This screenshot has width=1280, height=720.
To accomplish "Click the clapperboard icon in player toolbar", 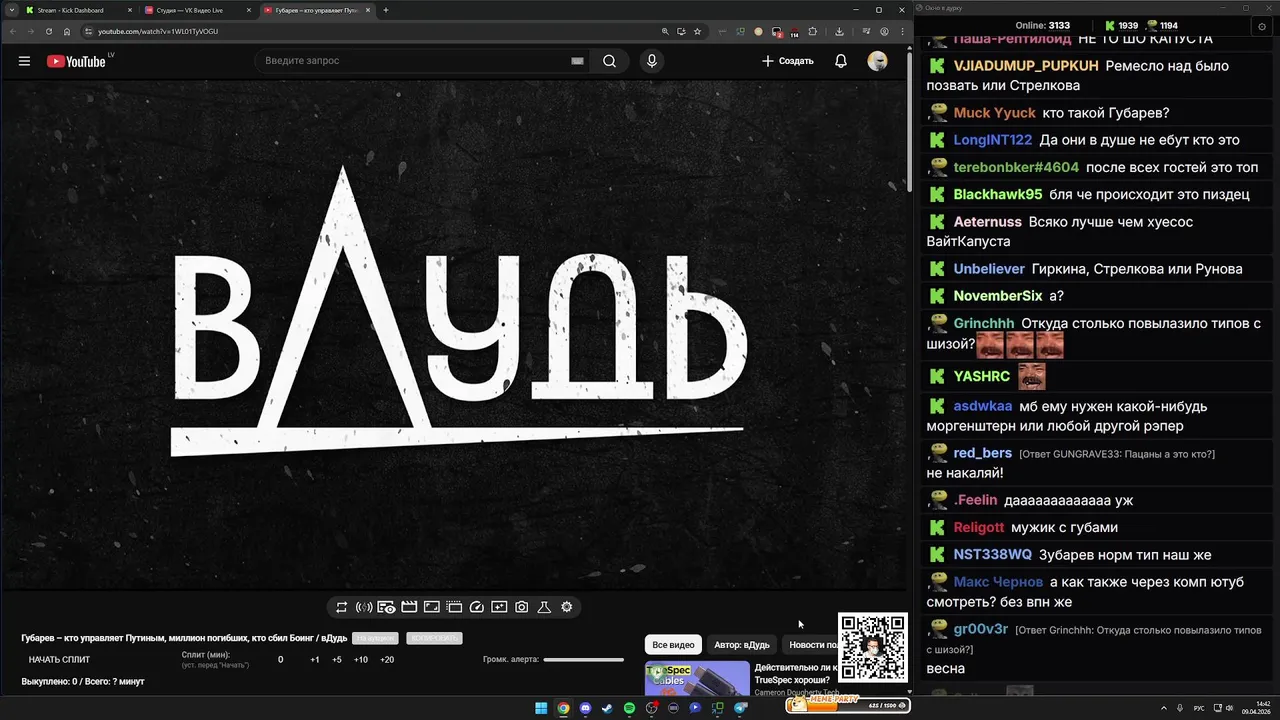I will coord(409,607).
